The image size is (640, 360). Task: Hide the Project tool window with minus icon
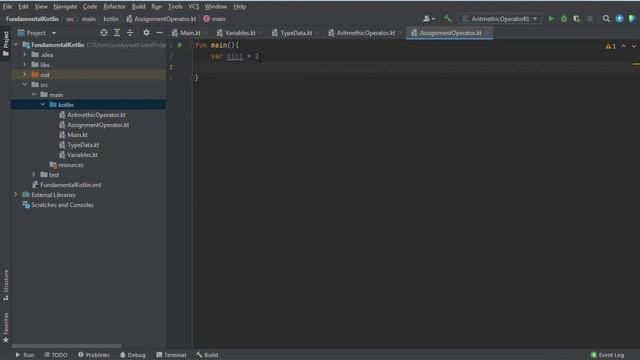159,33
